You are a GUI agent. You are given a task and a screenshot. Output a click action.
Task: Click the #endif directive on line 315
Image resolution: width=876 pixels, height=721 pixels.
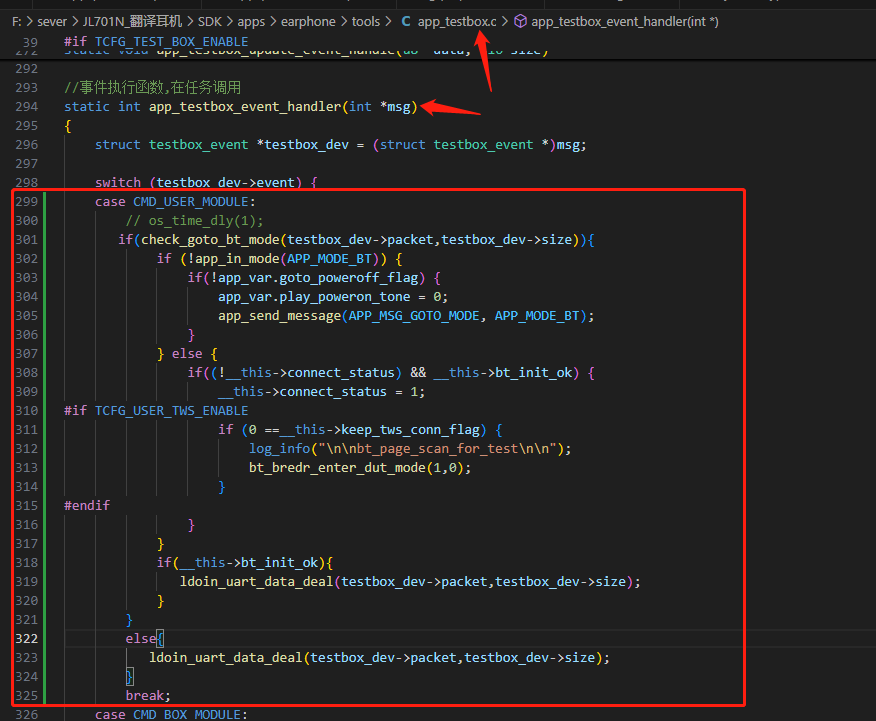coord(87,505)
